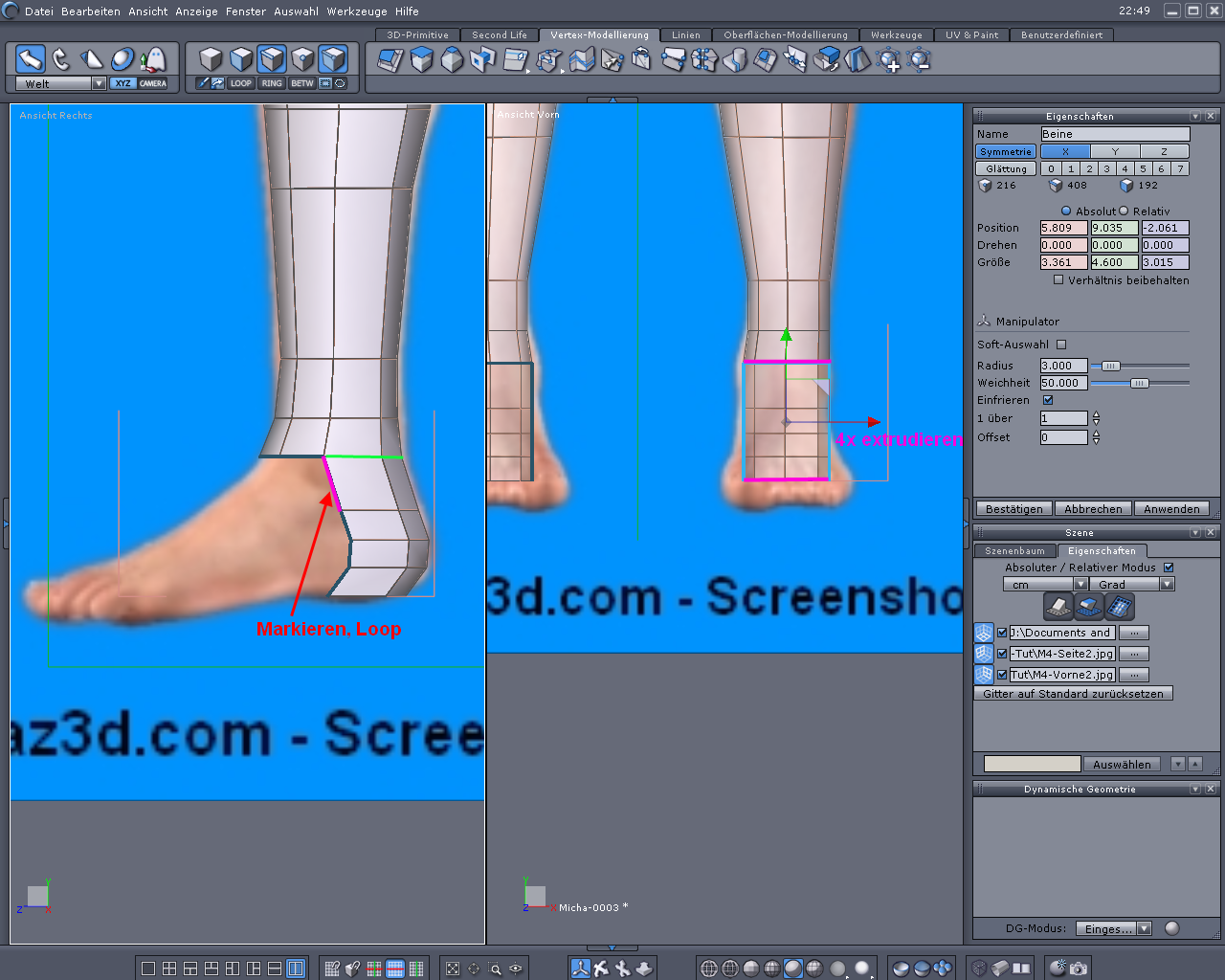Open the Werkzeuge tab
This screenshot has height=980, width=1225.
pyautogui.click(x=897, y=34)
